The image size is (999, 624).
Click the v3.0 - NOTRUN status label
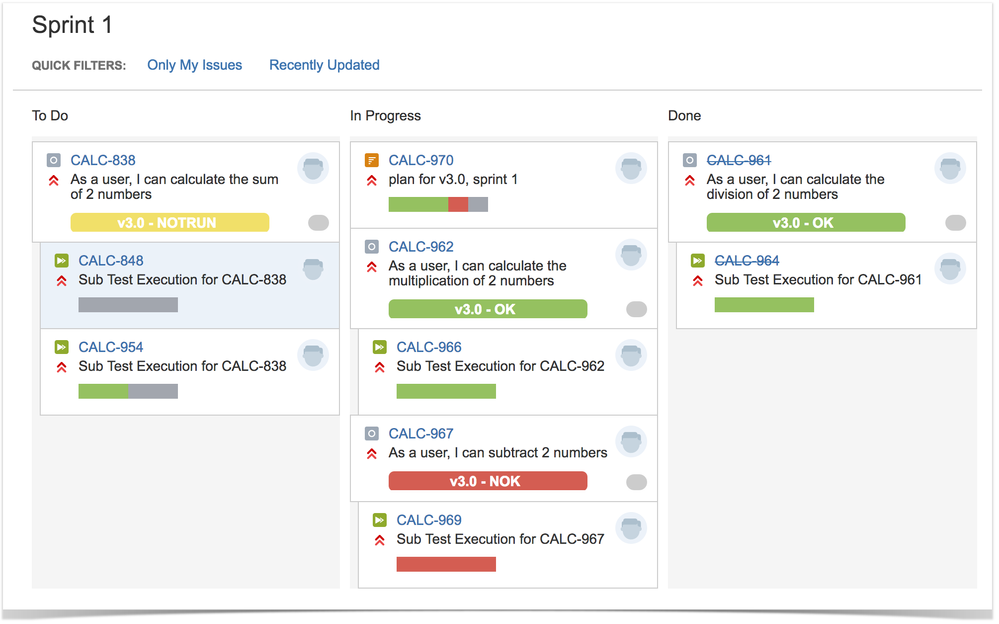coord(169,222)
